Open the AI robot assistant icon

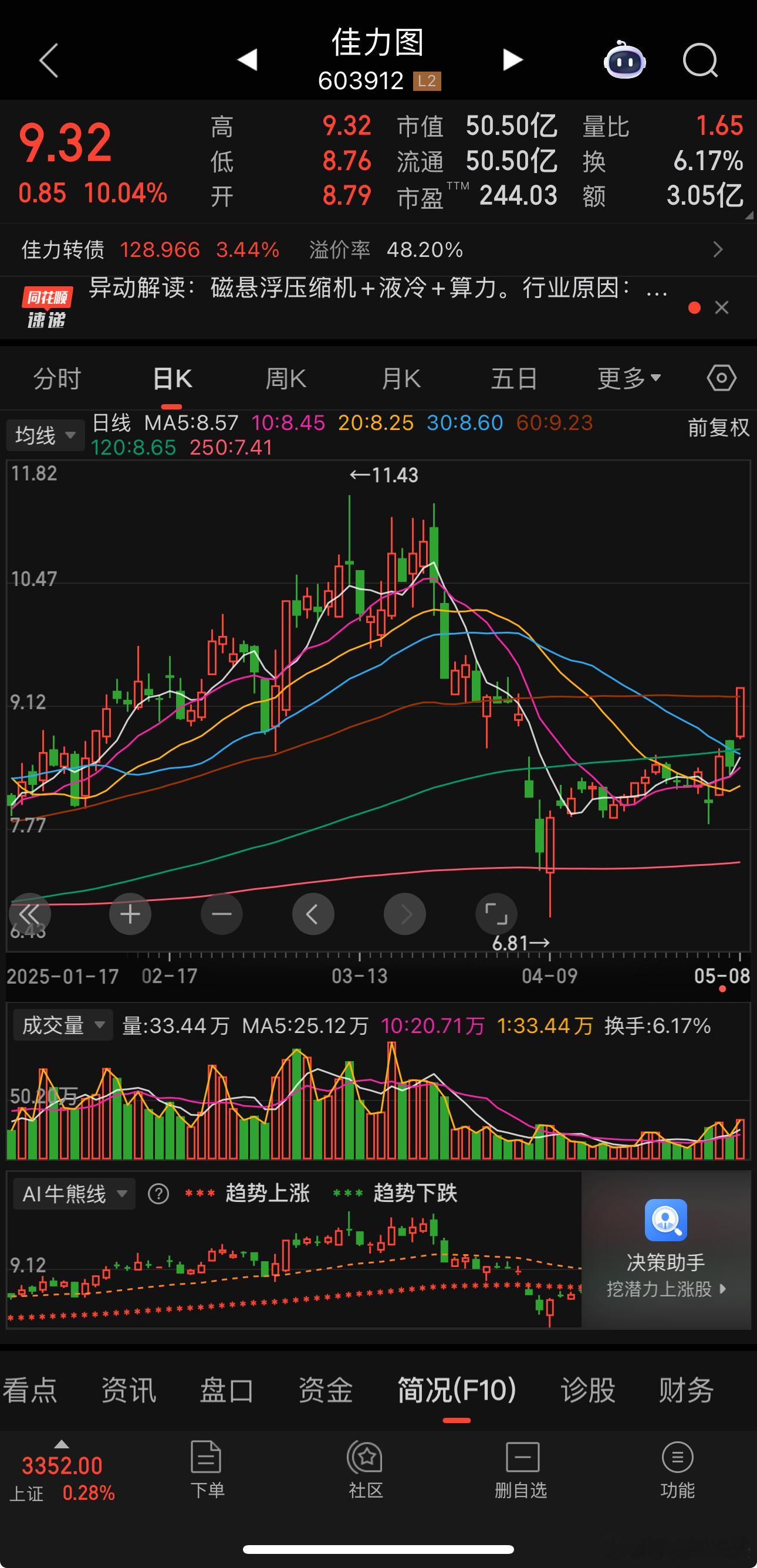point(625,60)
